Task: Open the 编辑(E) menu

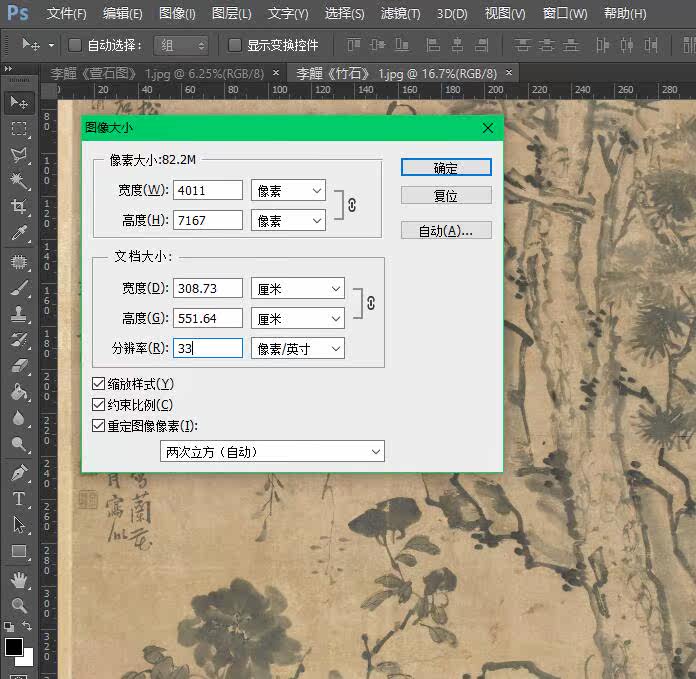Action: 123,14
